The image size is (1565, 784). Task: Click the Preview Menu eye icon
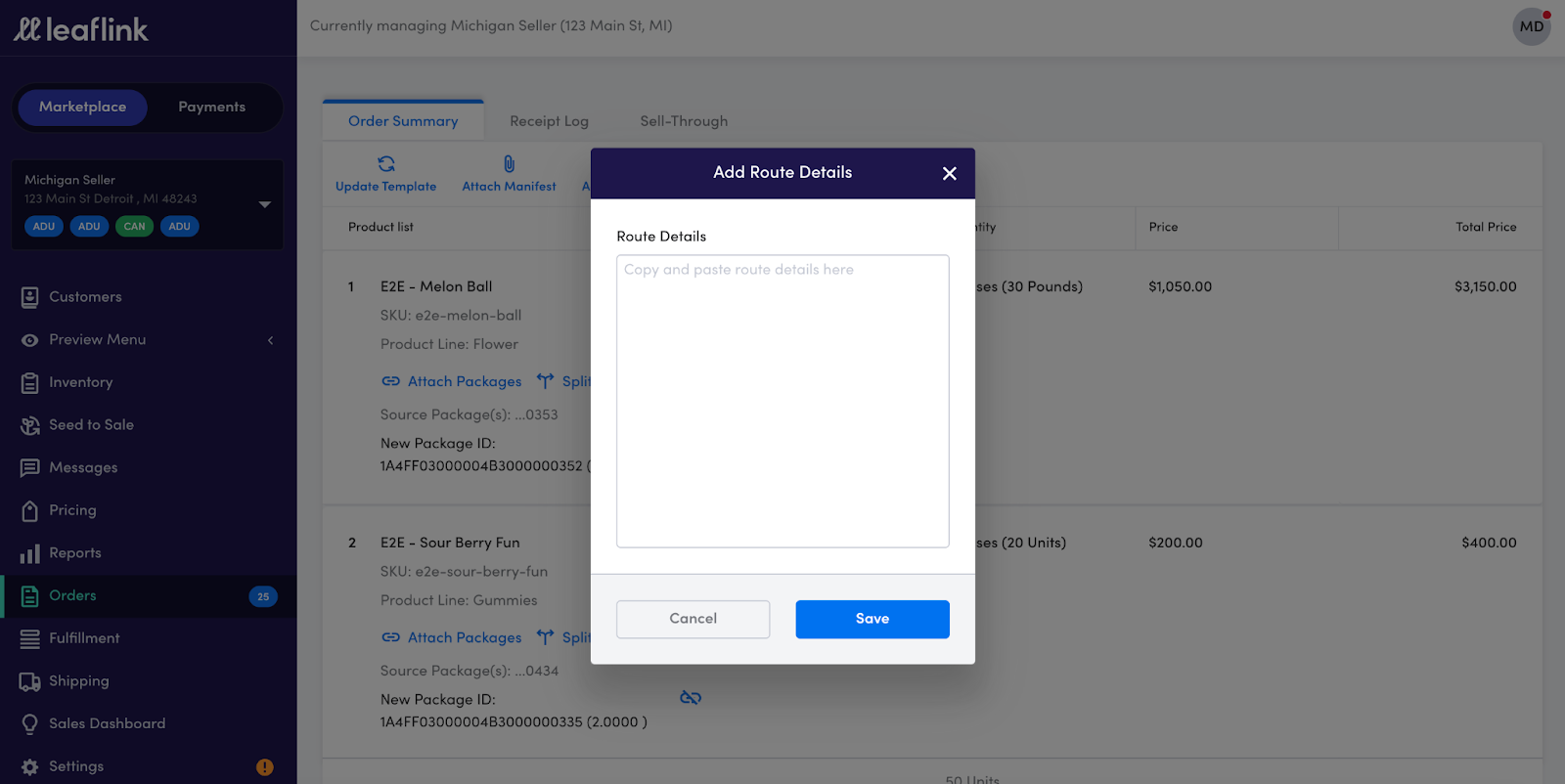click(x=29, y=340)
